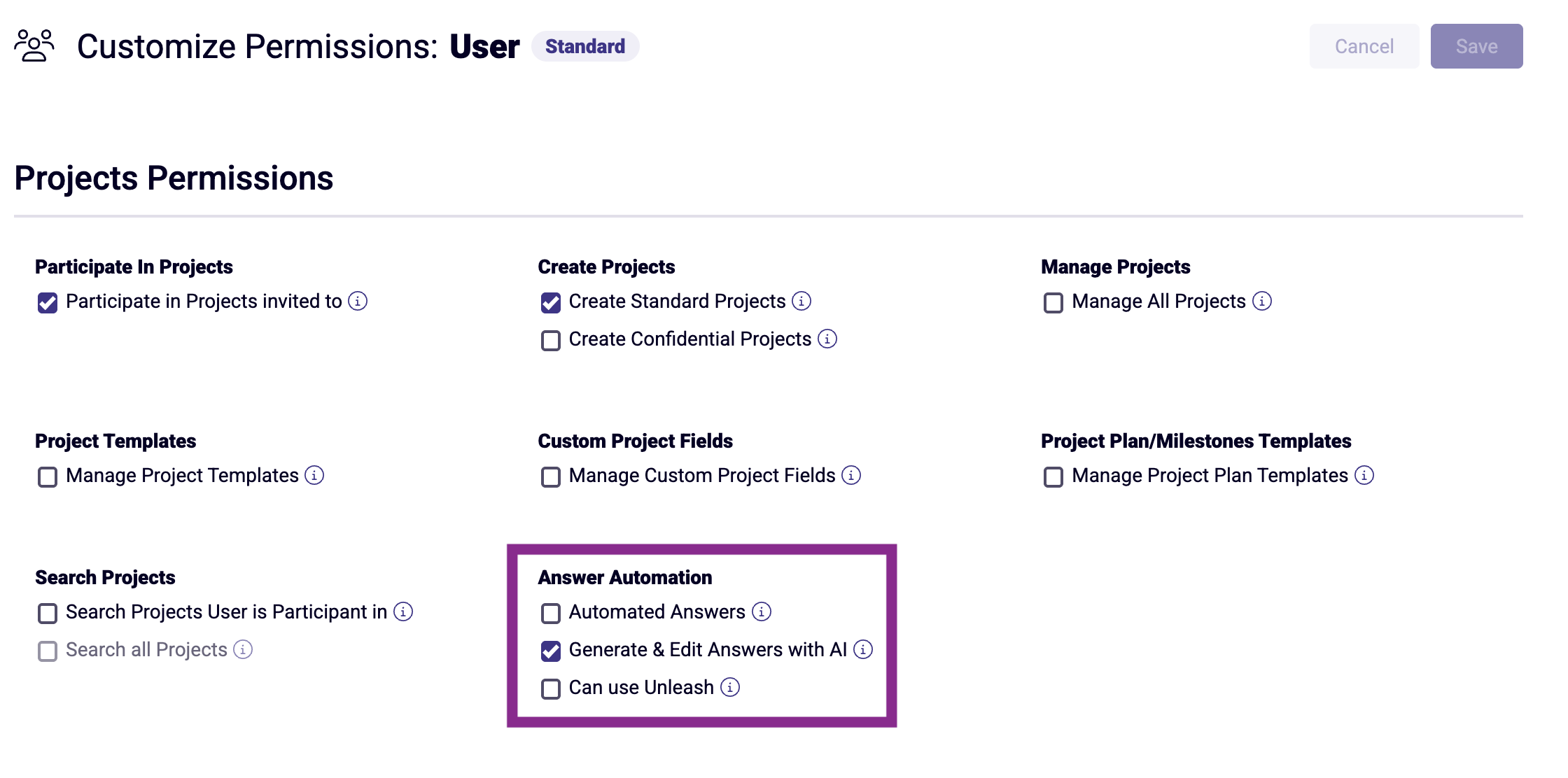Open info icon for Manage All Projects
The height and width of the screenshot is (778, 1568).
point(1262,301)
